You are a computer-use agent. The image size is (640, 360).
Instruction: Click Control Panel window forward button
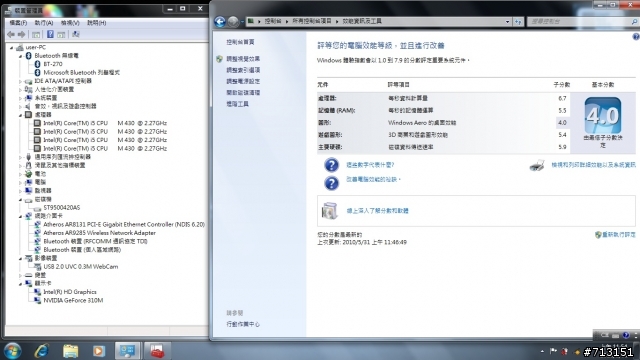[x=233, y=22]
